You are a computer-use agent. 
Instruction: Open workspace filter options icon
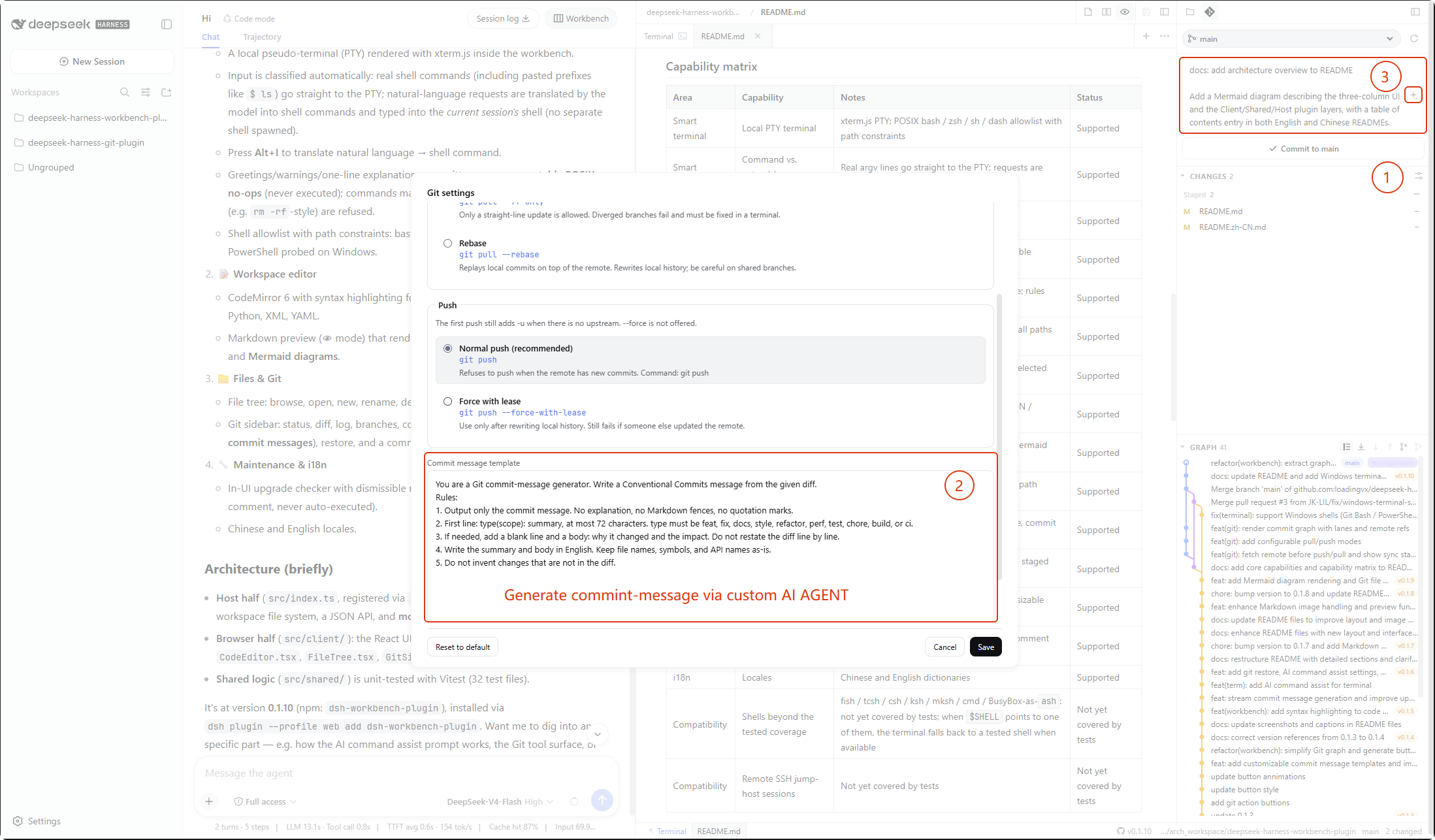coord(146,92)
